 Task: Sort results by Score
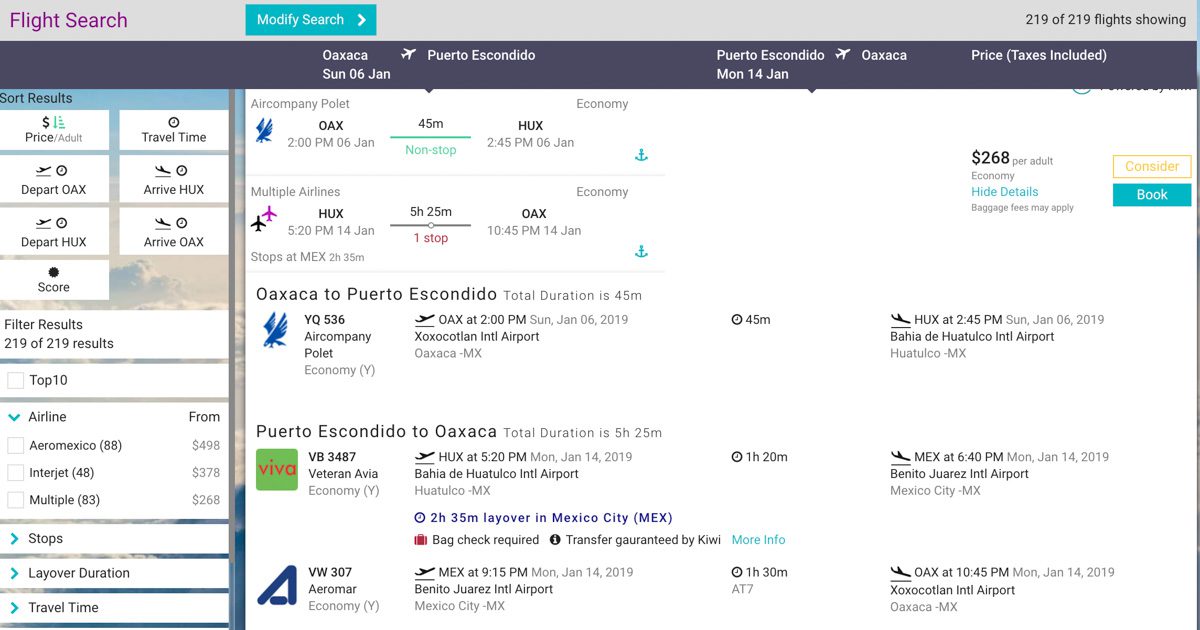(54, 280)
